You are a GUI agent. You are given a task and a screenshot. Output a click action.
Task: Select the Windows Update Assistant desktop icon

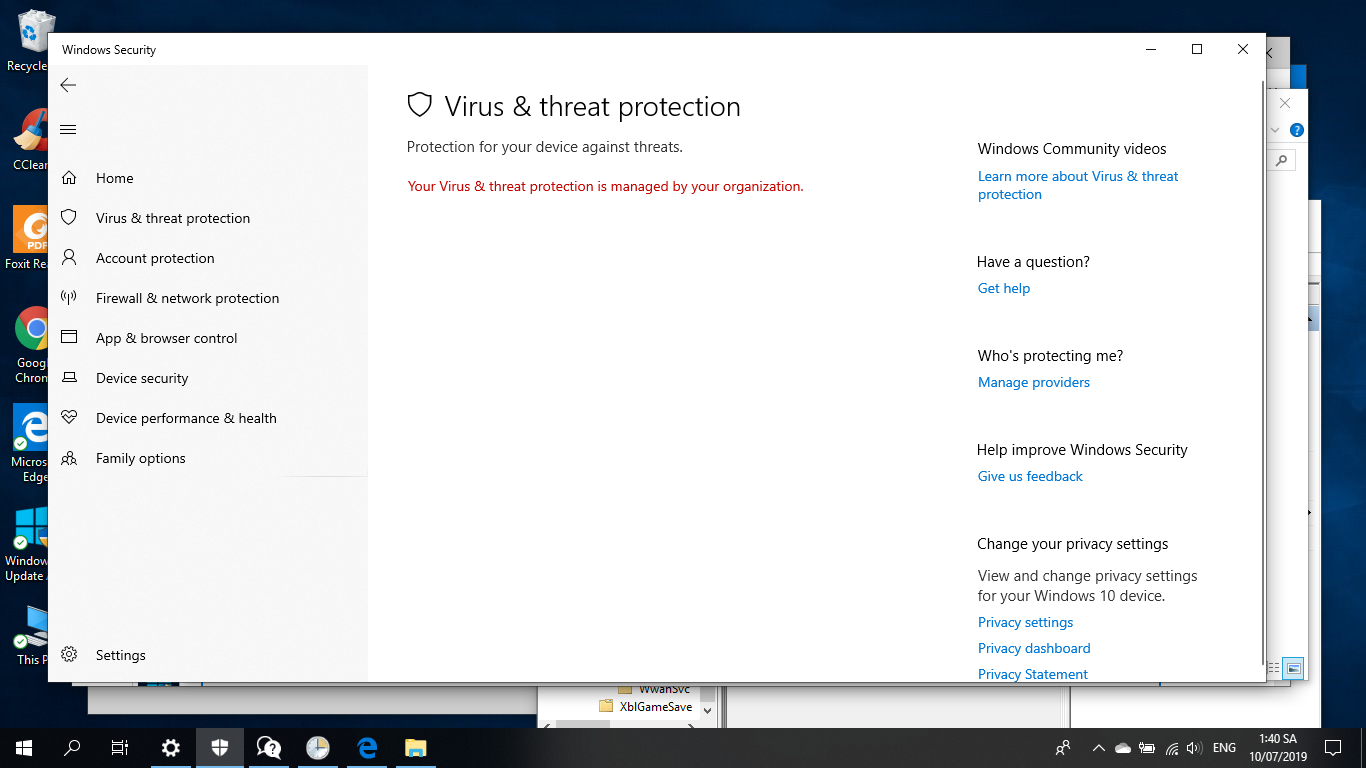point(26,543)
